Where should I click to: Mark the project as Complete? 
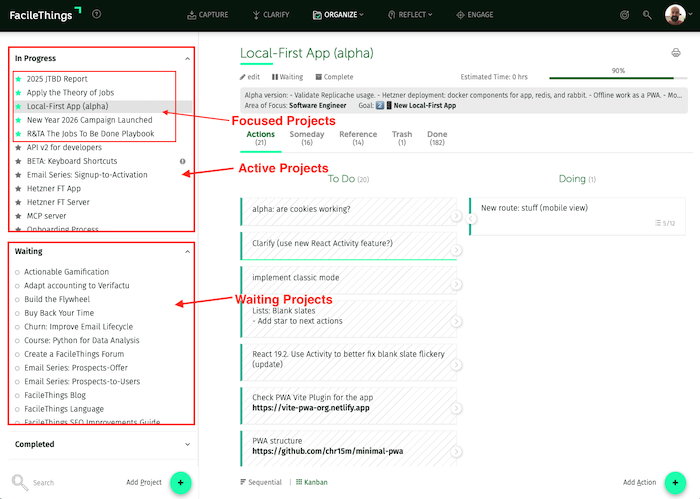tap(334, 77)
